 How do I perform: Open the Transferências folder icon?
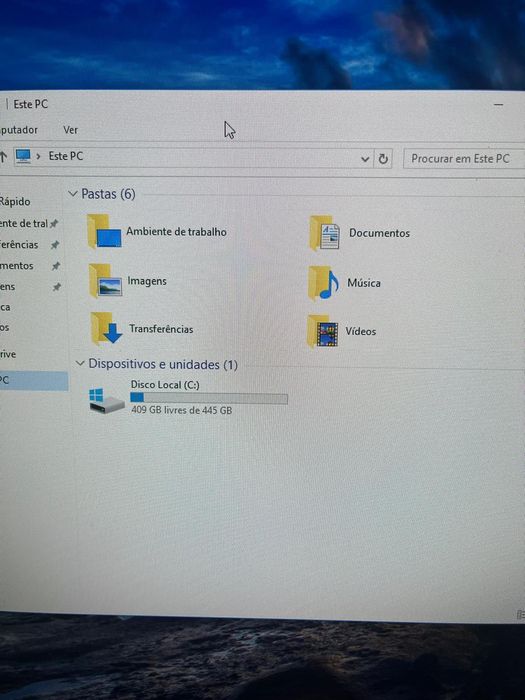pos(106,329)
